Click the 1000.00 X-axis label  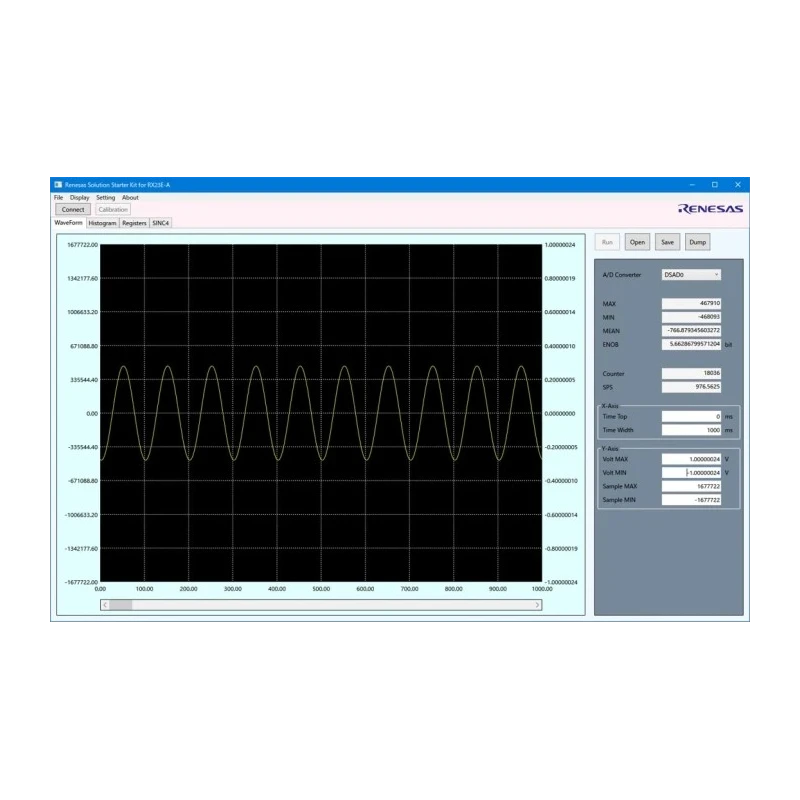point(542,589)
